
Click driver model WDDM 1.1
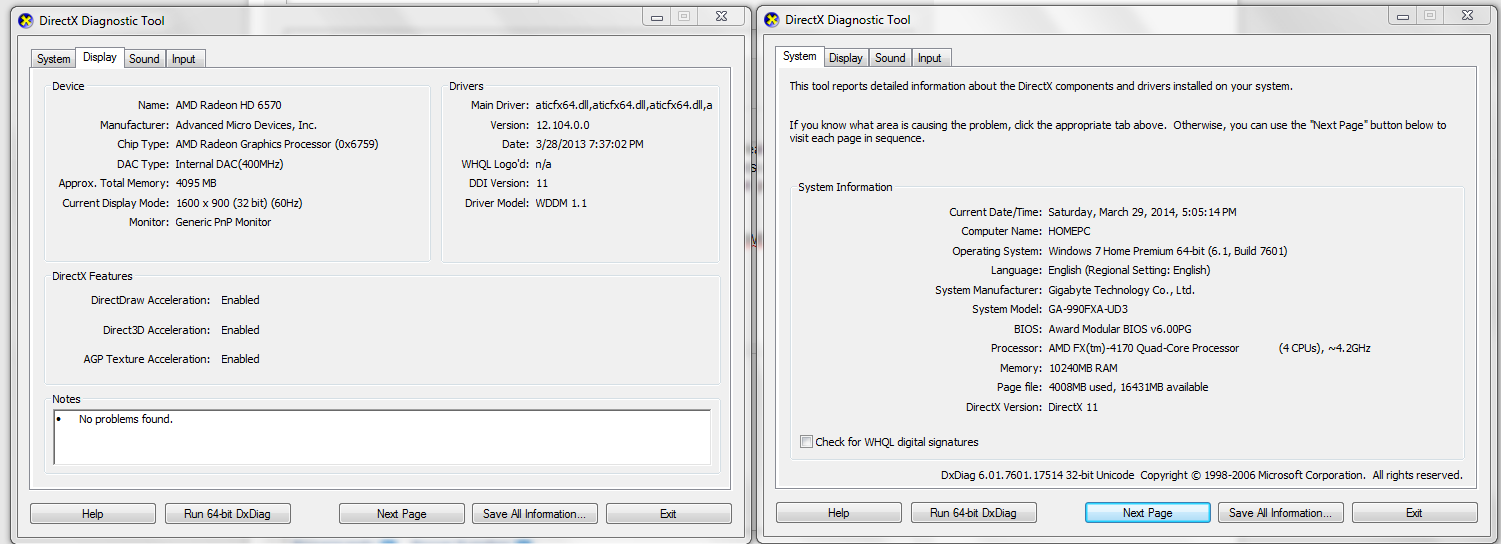pyautogui.click(x=561, y=203)
